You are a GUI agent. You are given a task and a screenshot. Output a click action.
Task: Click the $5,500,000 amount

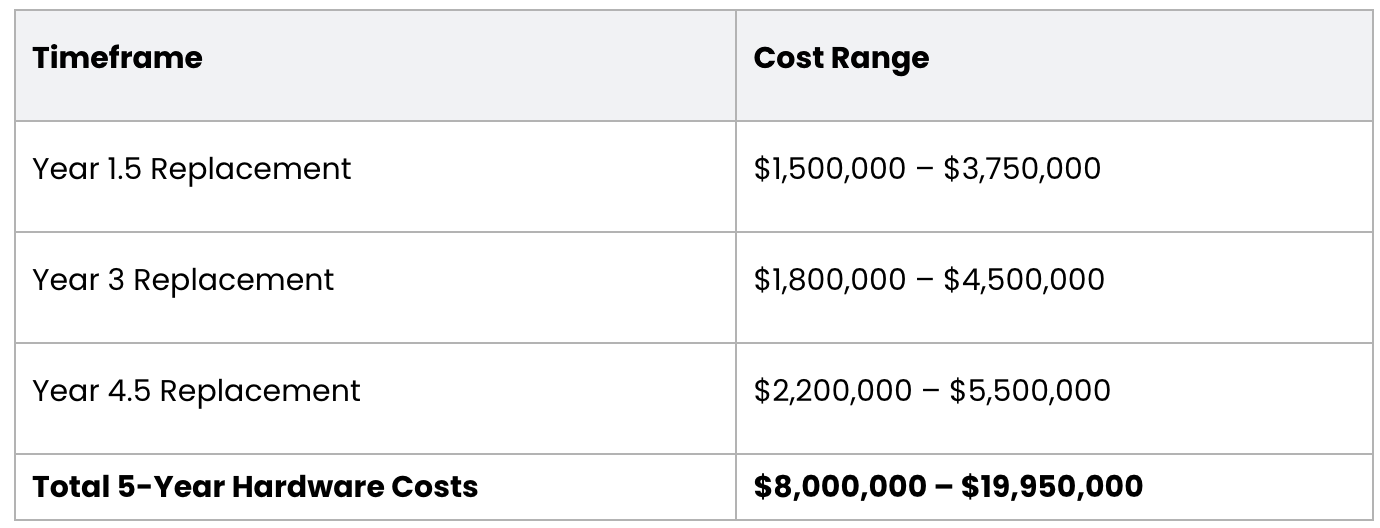pyautogui.click(x=1030, y=390)
